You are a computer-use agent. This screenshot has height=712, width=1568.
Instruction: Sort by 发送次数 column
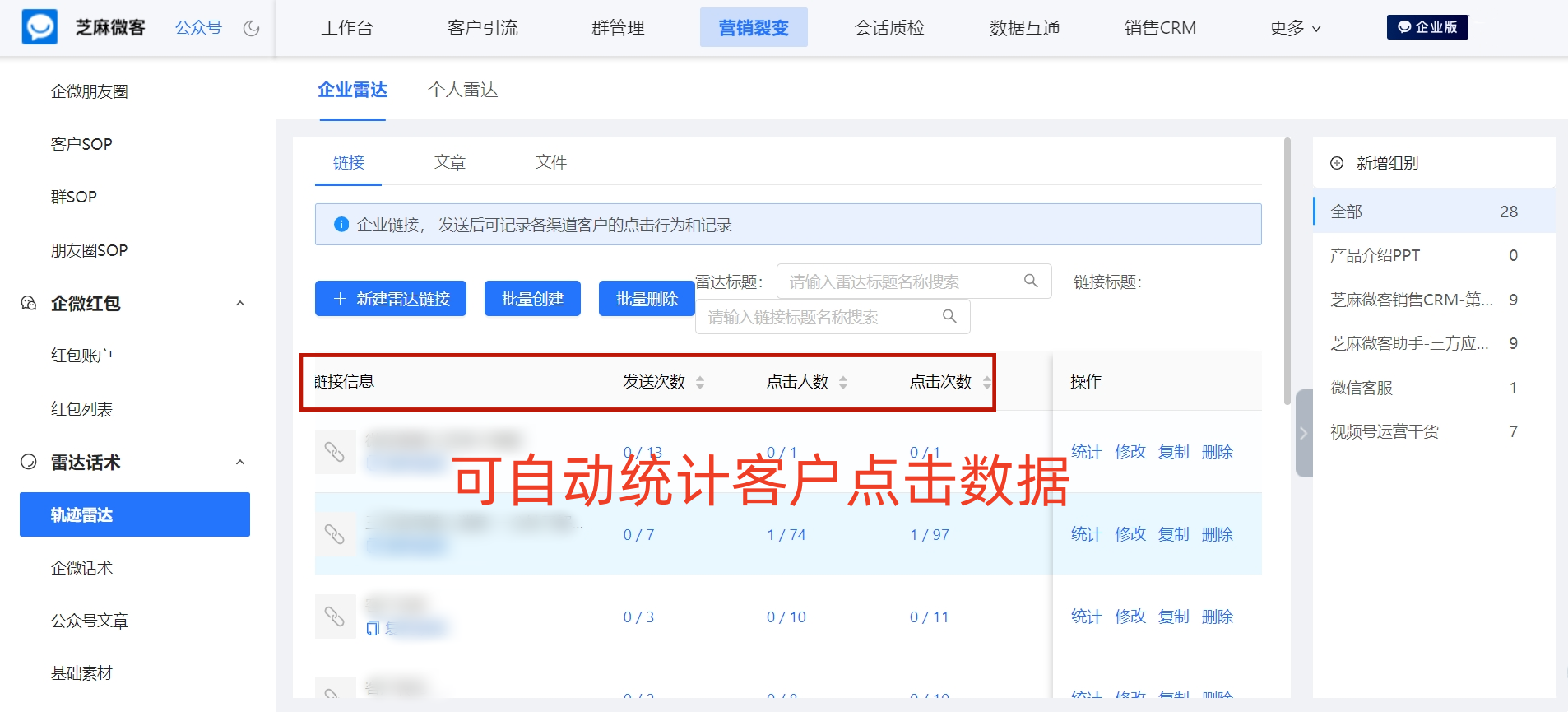tap(700, 382)
